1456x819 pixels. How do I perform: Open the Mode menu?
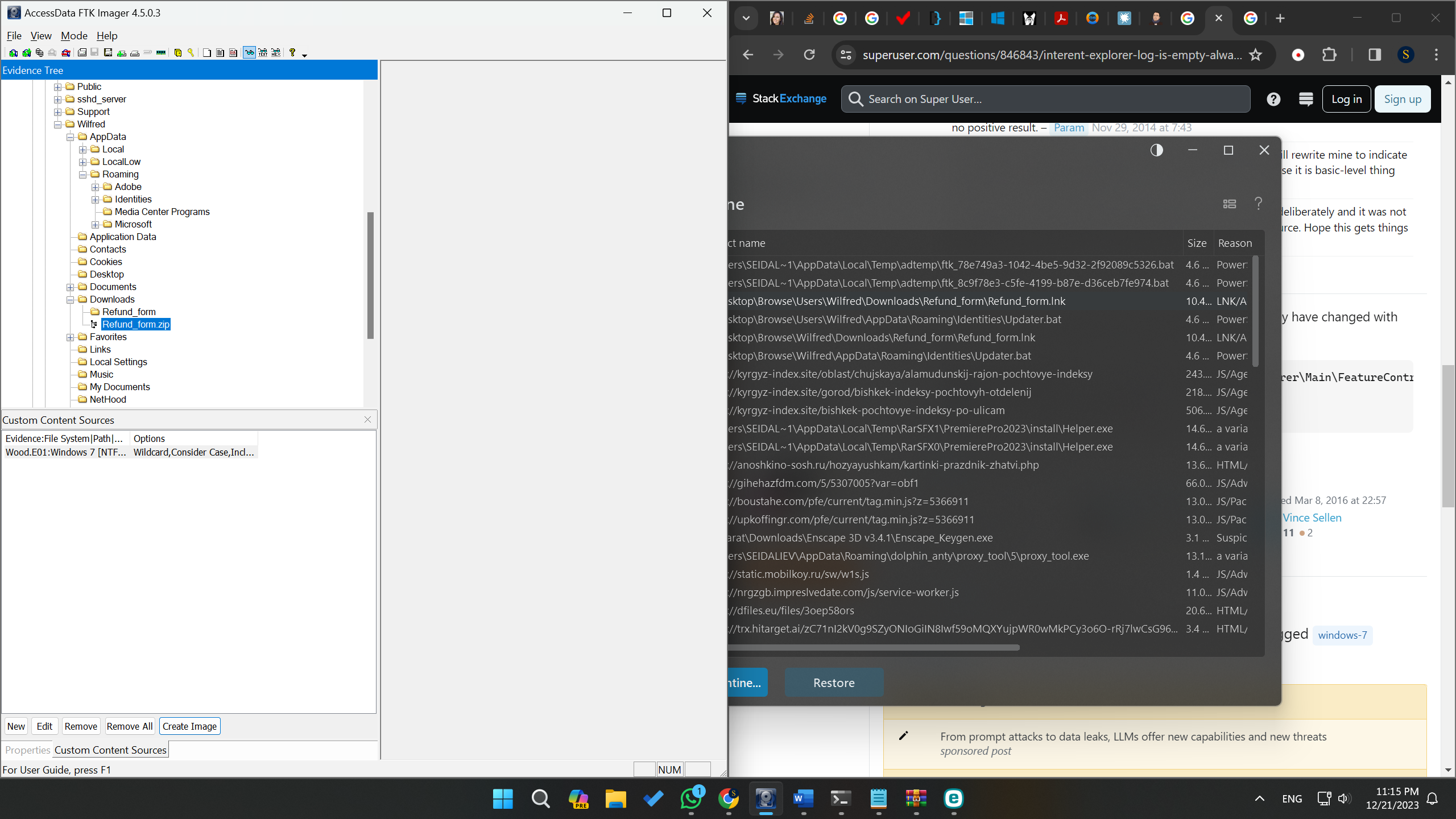tap(74, 36)
